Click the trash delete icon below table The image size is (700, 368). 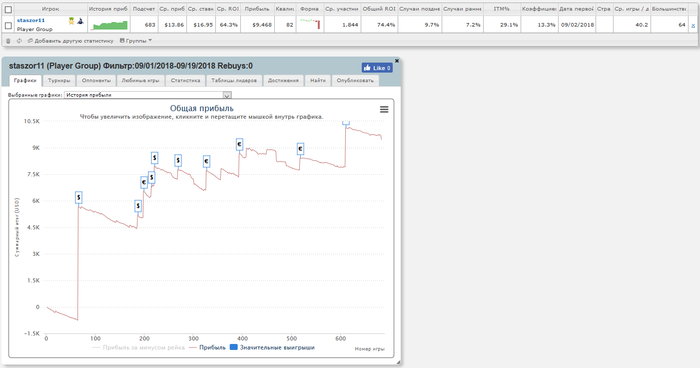pos(8,41)
